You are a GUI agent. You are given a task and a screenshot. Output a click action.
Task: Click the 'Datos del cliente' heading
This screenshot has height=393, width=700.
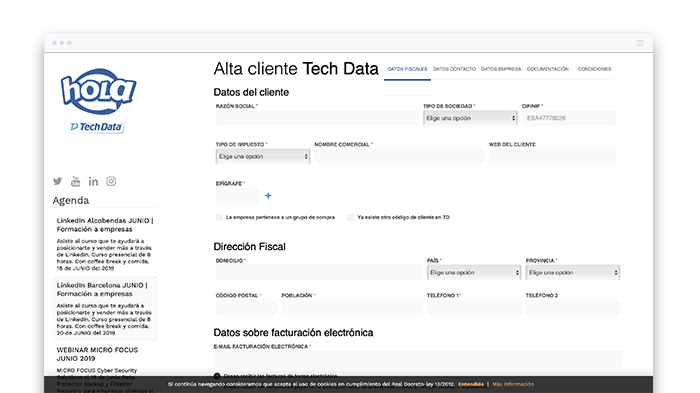click(251, 92)
